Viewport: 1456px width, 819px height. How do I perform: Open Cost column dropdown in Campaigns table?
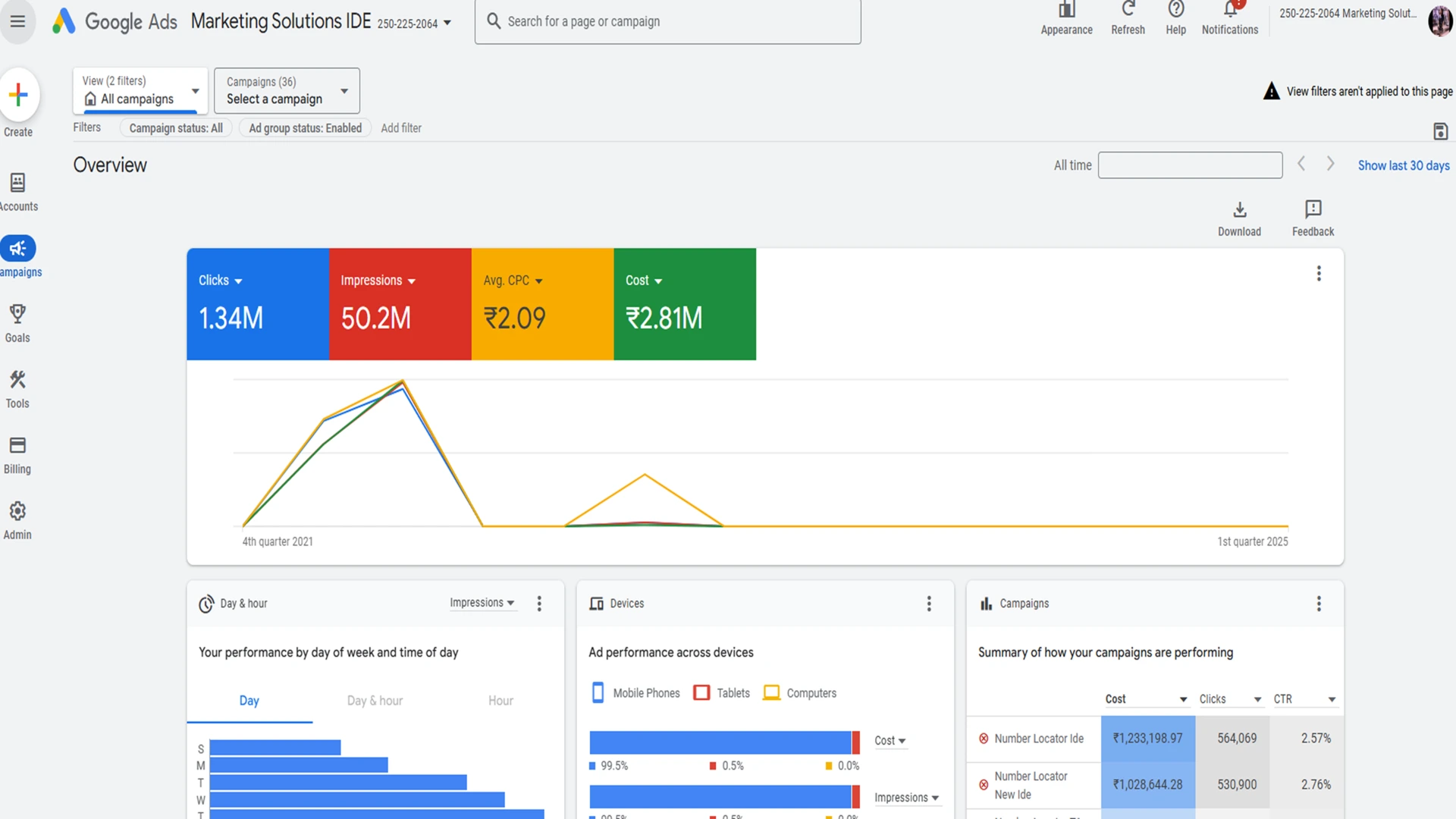(1146, 699)
